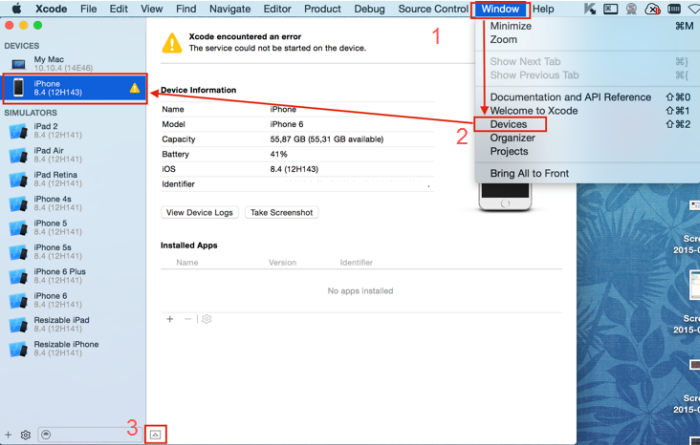Sort installed apps by Name column
This screenshot has height=445, width=700.
pyautogui.click(x=187, y=262)
